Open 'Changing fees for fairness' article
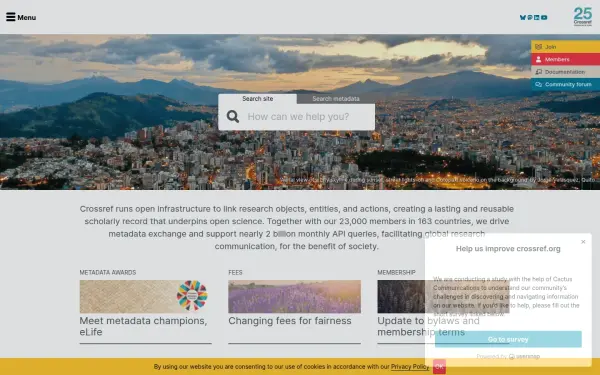The width and height of the screenshot is (600, 375). [290, 321]
